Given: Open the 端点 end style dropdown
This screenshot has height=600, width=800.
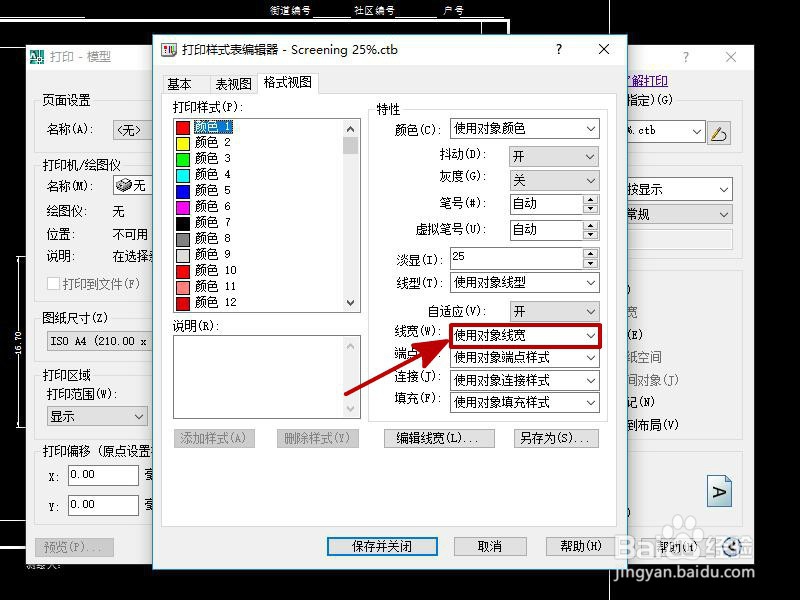Looking at the screenshot, I should (x=524, y=358).
